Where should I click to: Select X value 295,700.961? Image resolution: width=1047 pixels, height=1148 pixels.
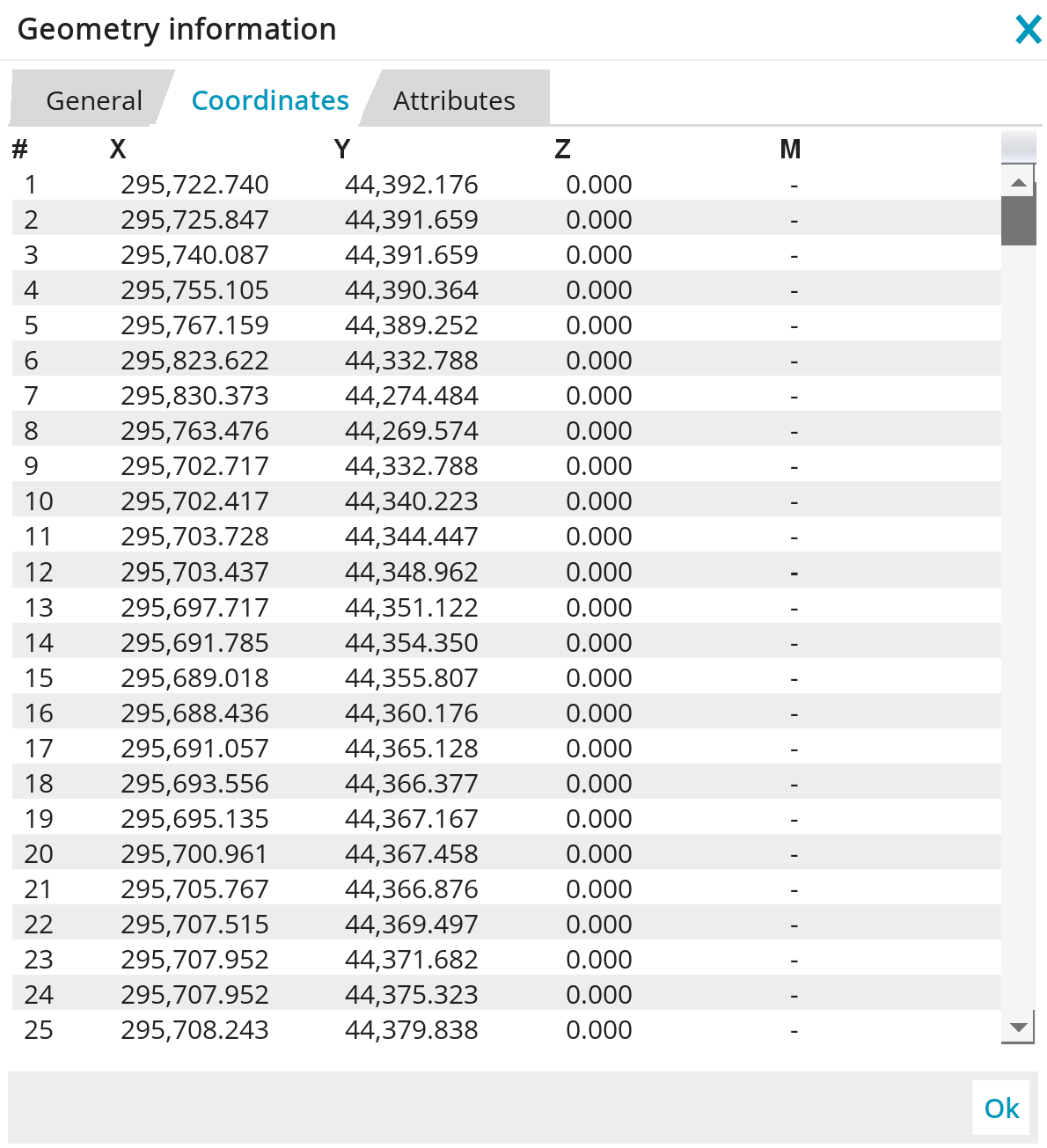[194, 854]
